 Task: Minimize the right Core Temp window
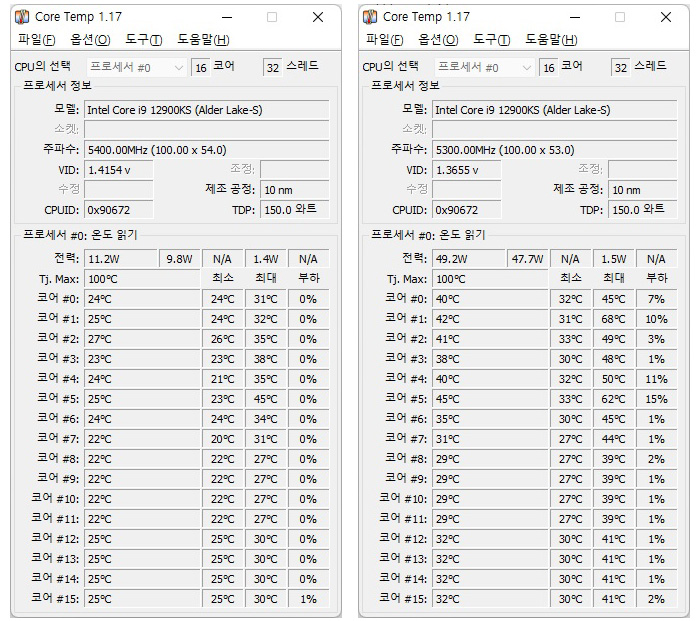[x=575, y=17]
